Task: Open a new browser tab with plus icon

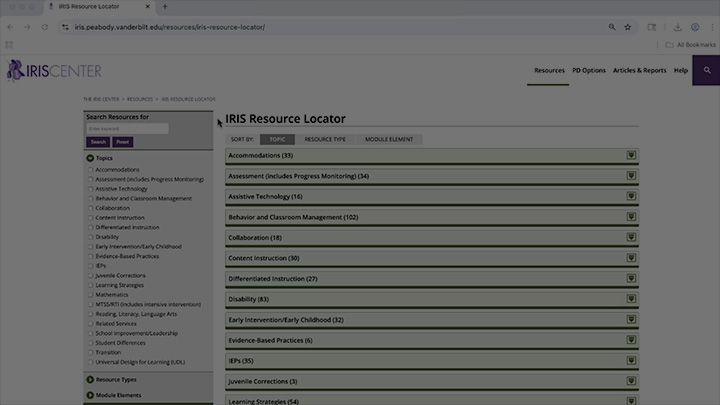Action: pos(165,7)
